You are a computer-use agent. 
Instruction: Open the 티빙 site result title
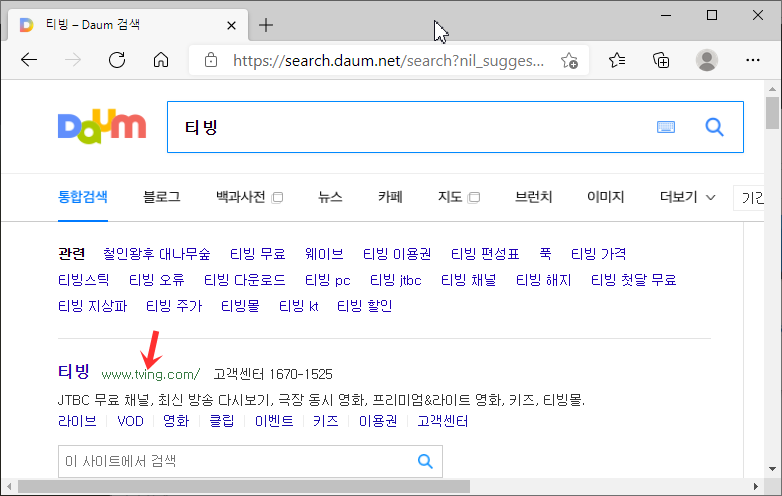(73, 371)
